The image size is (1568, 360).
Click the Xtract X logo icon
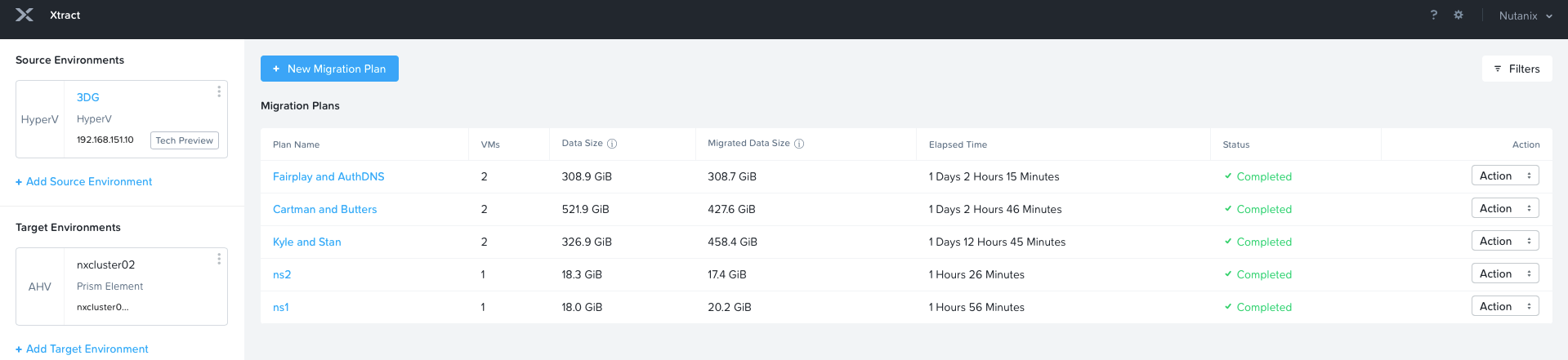(x=25, y=15)
